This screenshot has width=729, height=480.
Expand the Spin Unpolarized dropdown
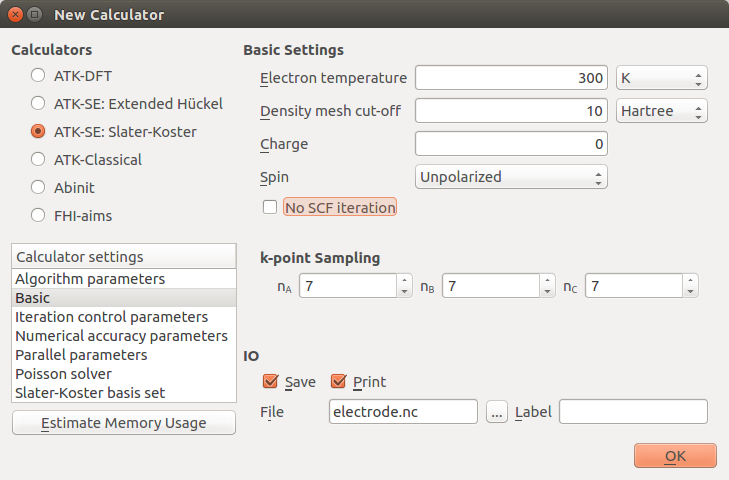tap(511, 177)
